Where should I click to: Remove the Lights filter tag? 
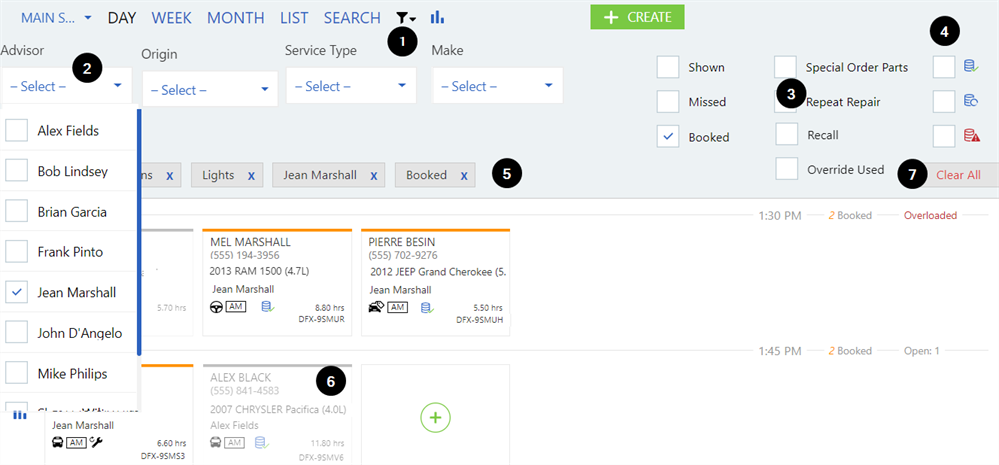tap(251, 176)
